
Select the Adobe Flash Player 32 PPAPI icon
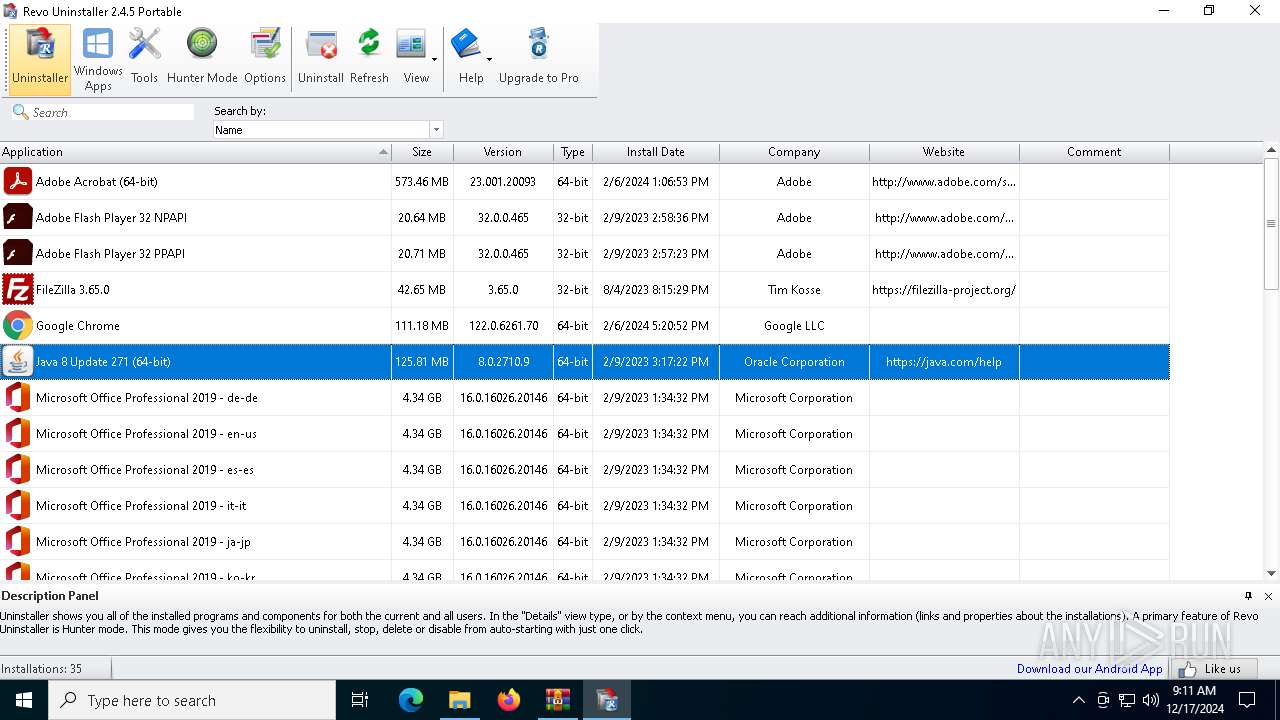(18, 254)
